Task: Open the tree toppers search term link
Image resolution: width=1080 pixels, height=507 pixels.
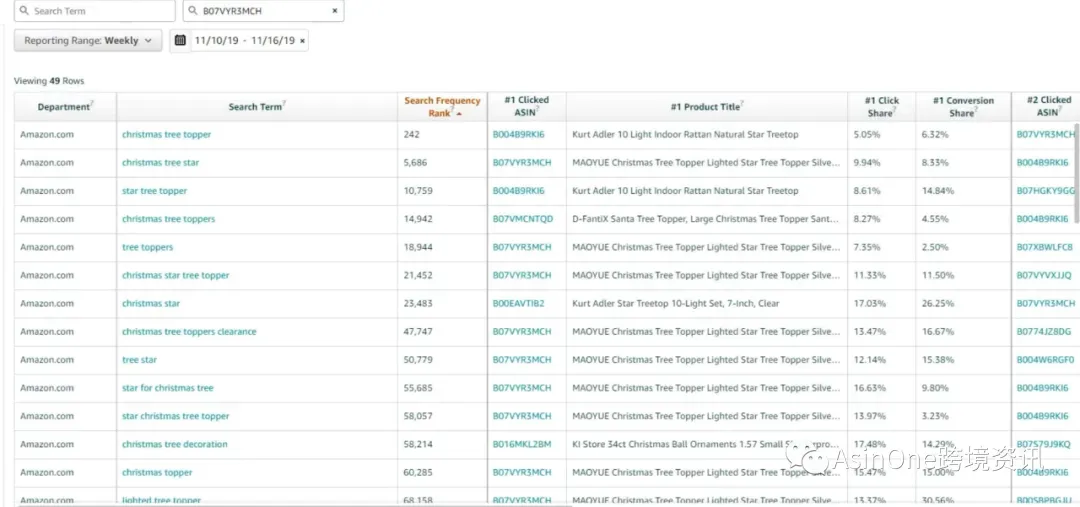Action: (x=147, y=247)
